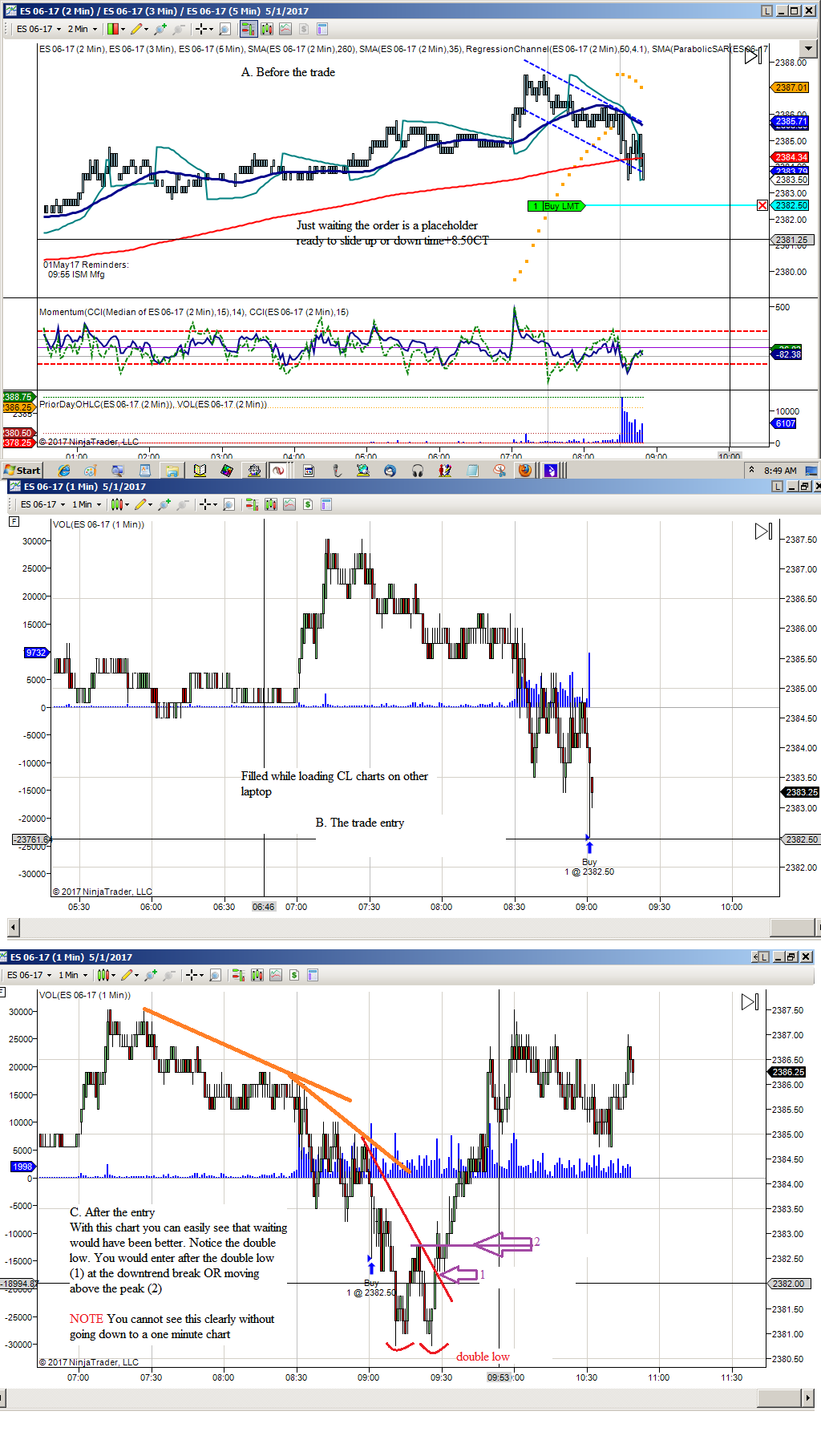Open the headphones icon in the taskbar
Screen dimensions: 821x1456
pos(418,471)
